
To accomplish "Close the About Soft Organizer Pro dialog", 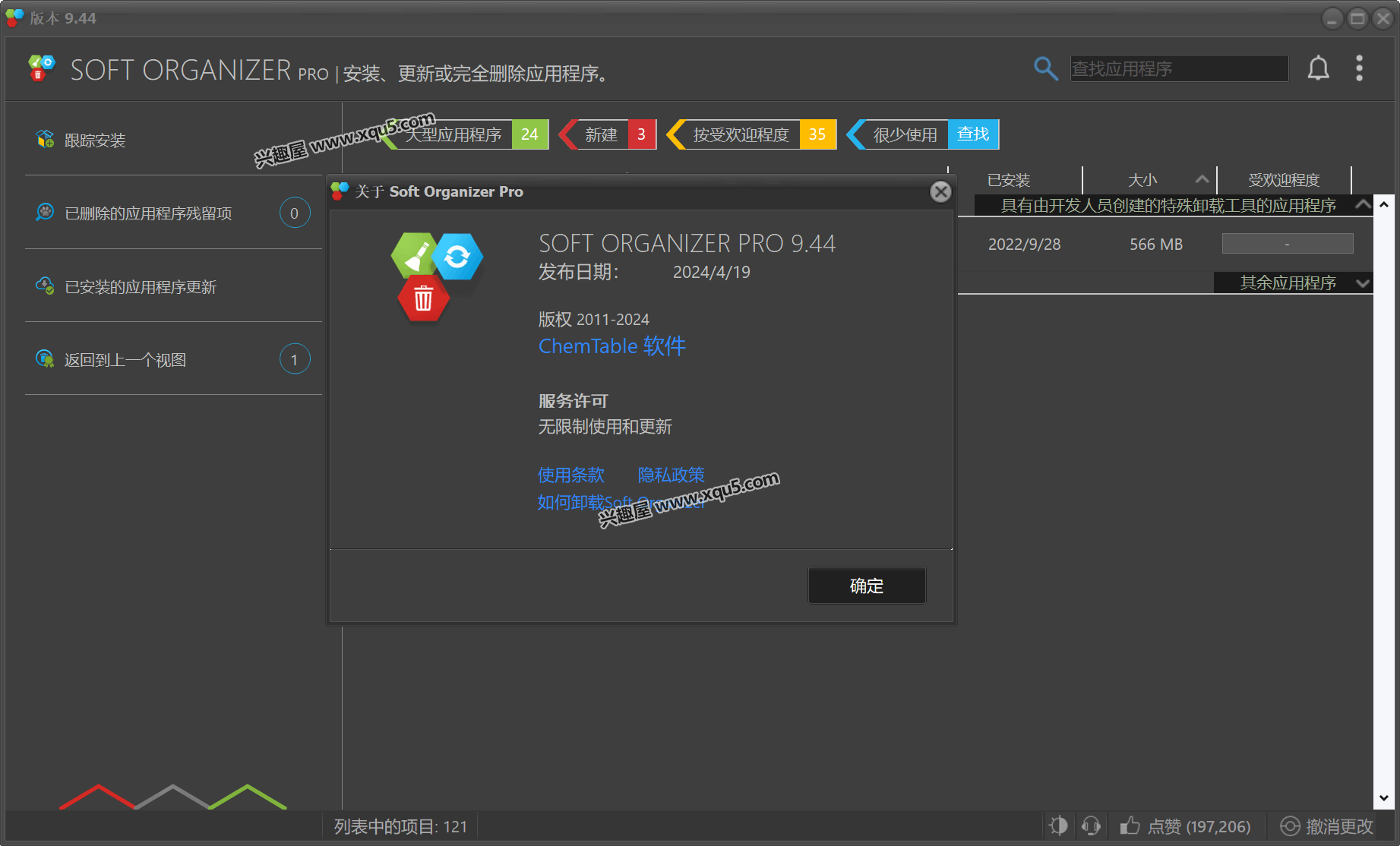I will pos(940,191).
